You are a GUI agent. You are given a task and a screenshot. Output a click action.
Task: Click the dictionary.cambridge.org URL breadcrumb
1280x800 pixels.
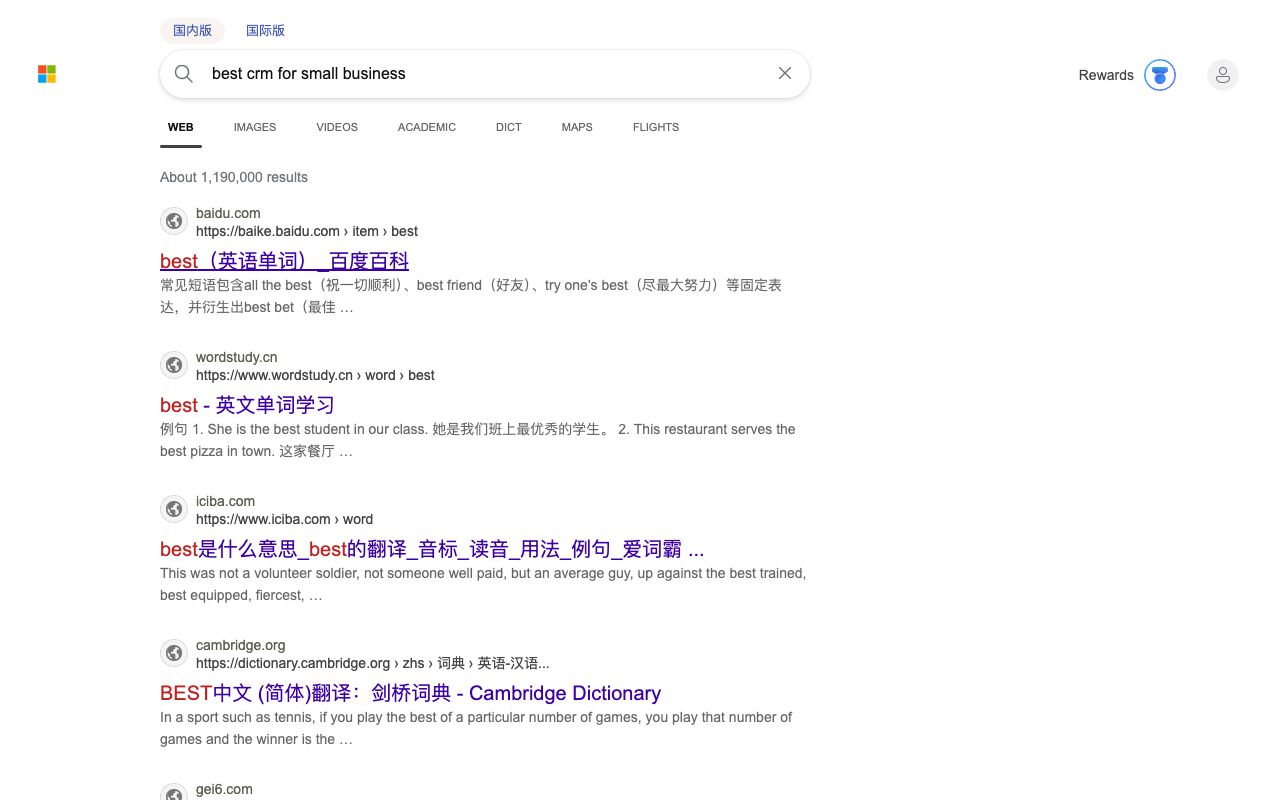click(372, 663)
